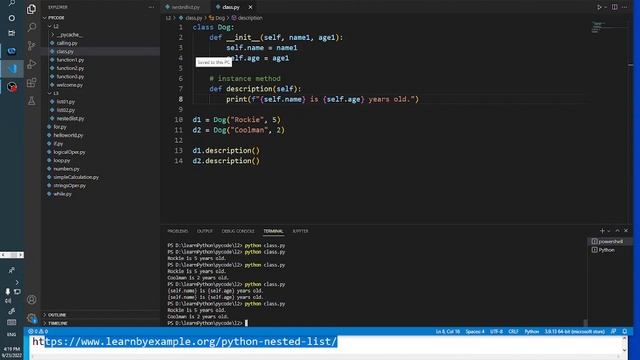Click the feedback icon in status bar
This screenshot has height=360, width=640.
coord(613,331)
